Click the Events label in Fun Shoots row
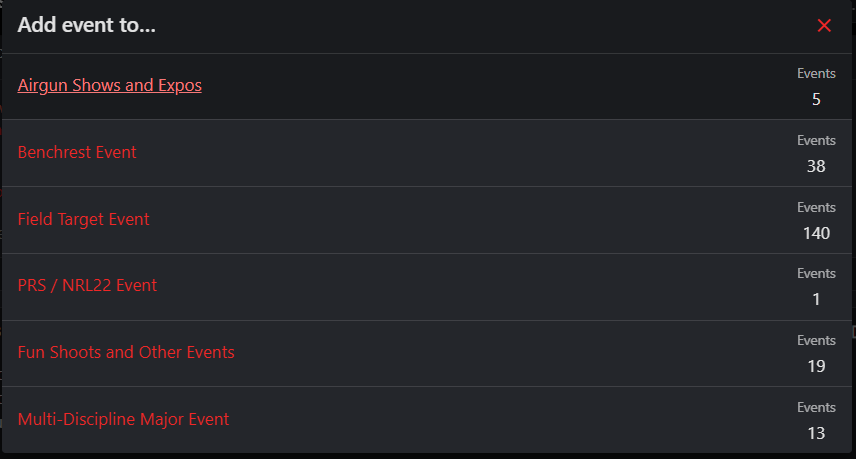 tap(816, 341)
